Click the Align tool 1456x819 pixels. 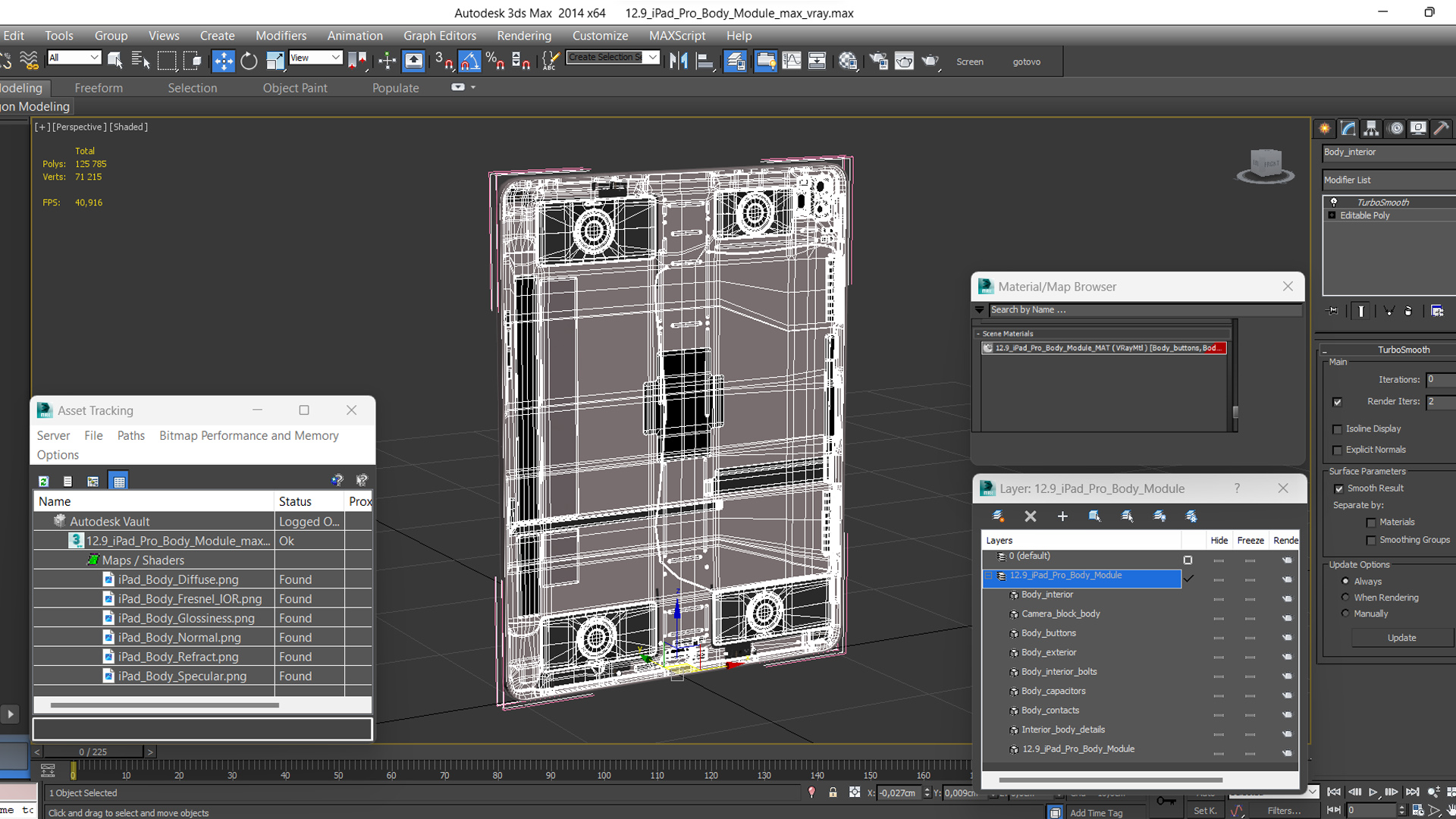point(705,61)
